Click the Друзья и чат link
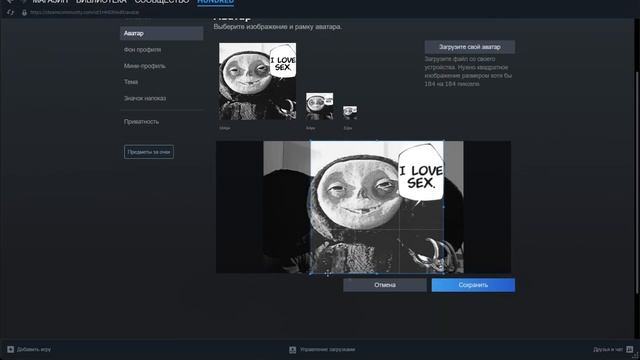This screenshot has height=360, width=640. point(608,349)
